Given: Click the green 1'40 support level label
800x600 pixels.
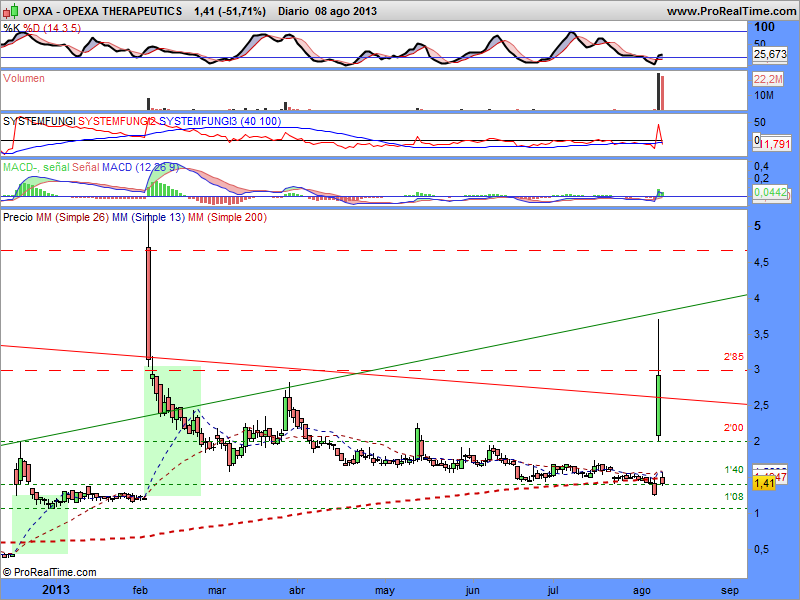Looking at the screenshot, I should point(734,469).
